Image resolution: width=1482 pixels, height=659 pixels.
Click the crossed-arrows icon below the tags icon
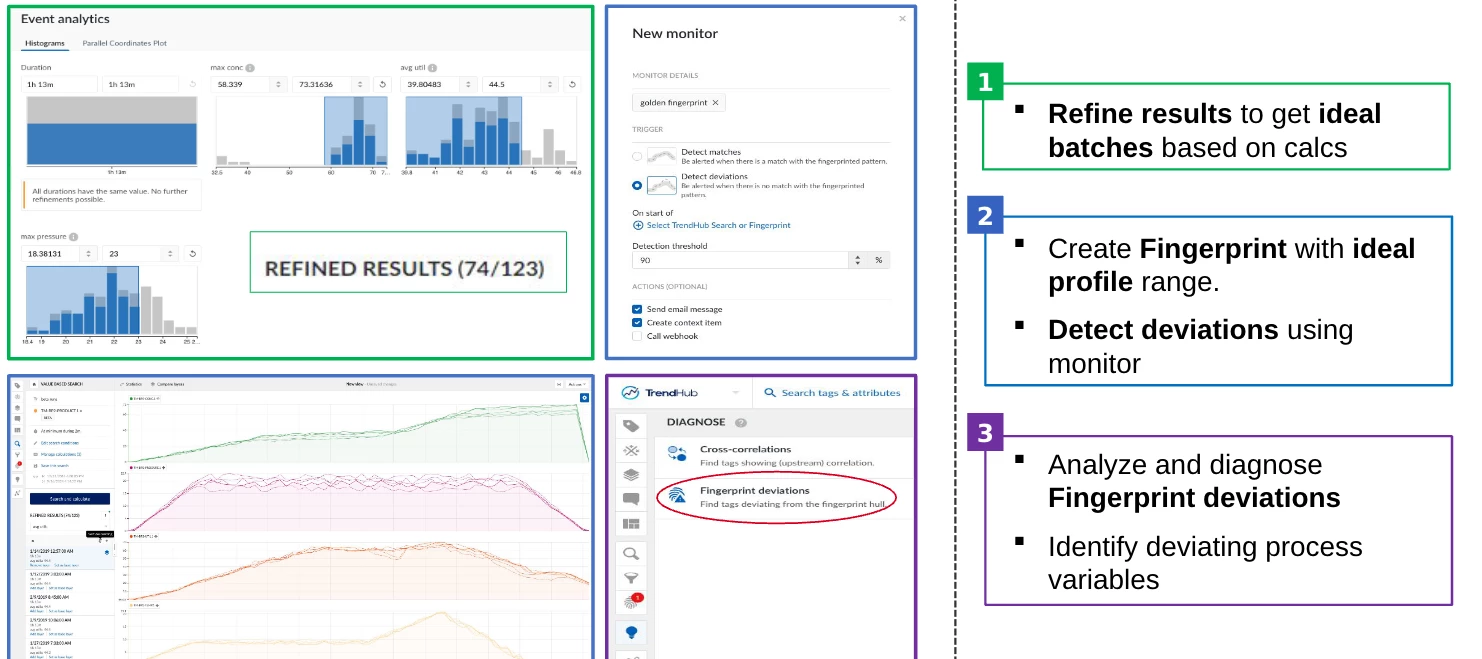(x=631, y=450)
